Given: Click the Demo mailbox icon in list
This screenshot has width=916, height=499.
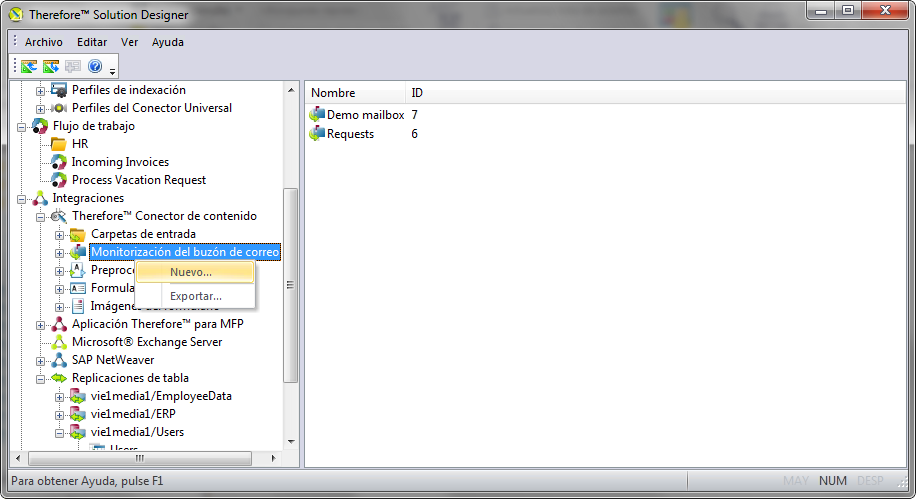Looking at the screenshot, I should [317, 115].
